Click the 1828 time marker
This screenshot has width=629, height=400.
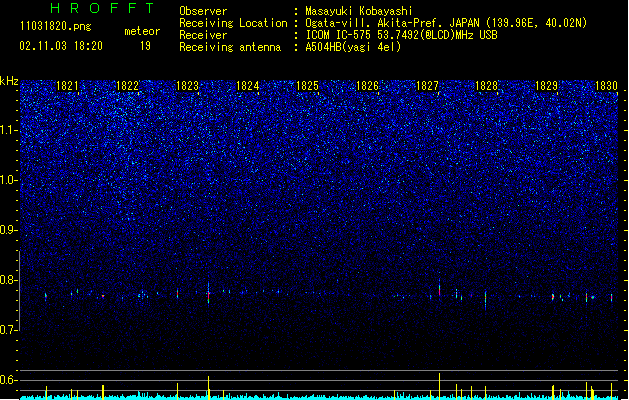click(x=486, y=86)
